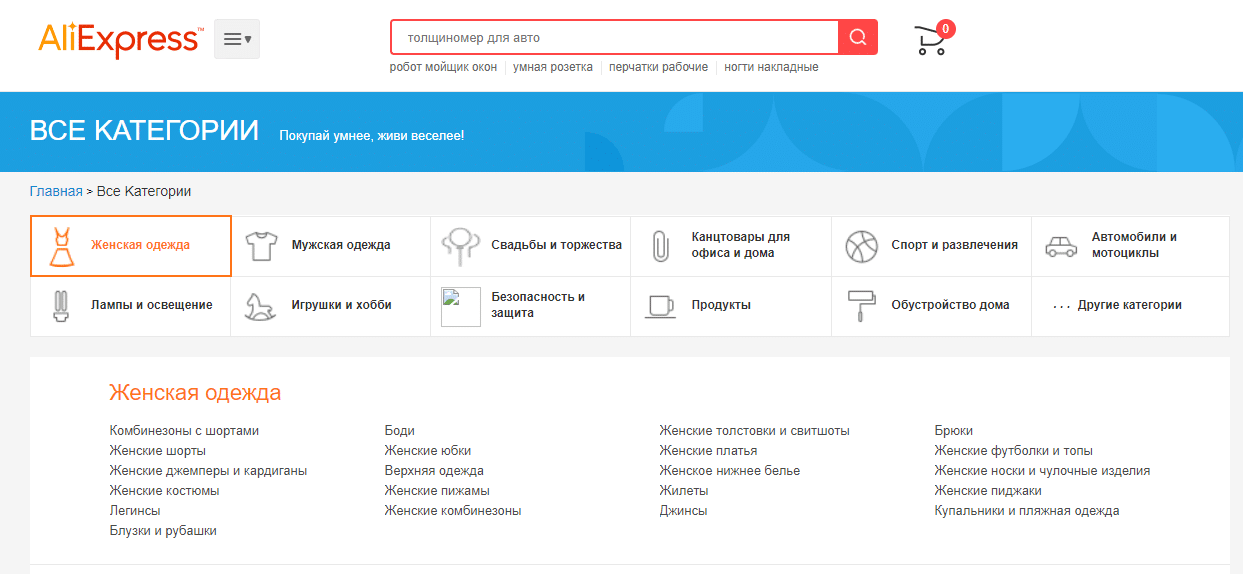Open the hamburger categories menu

click(237, 39)
